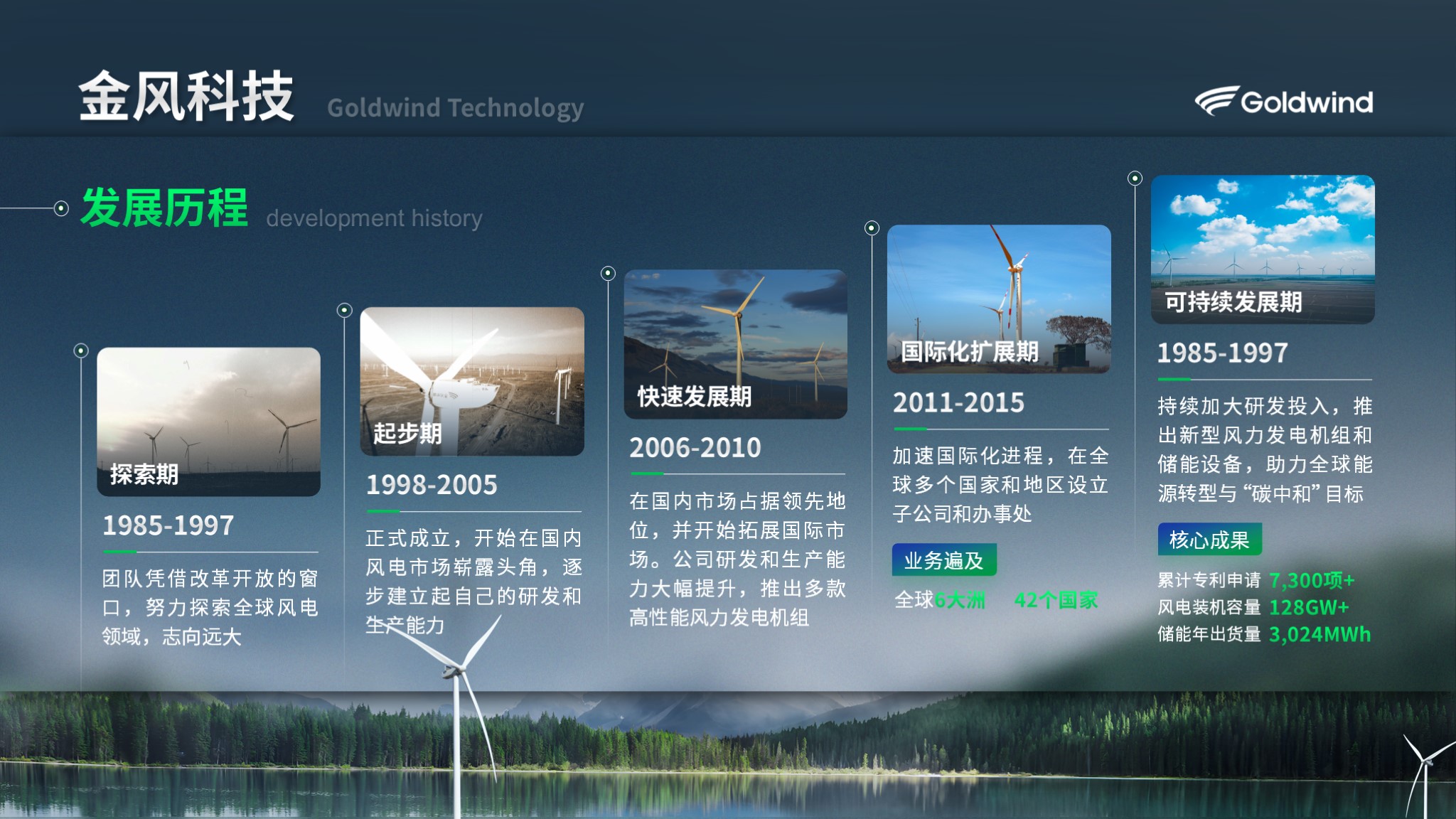Select the 42个国家 text
The height and width of the screenshot is (819, 1456).
point(1056,601)
